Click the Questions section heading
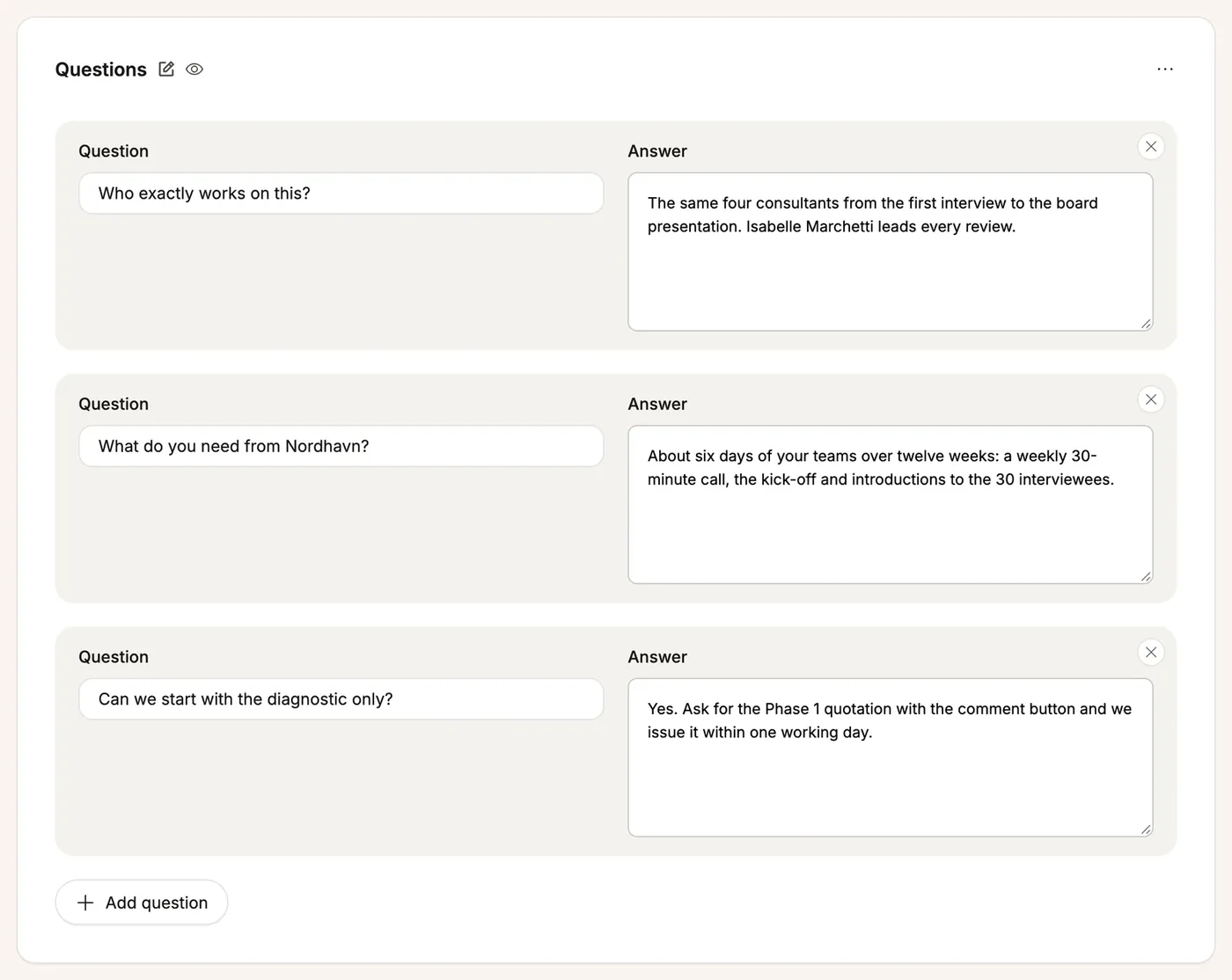The height and width of the screenshot is (980, 1232). (x=101, y=69)
